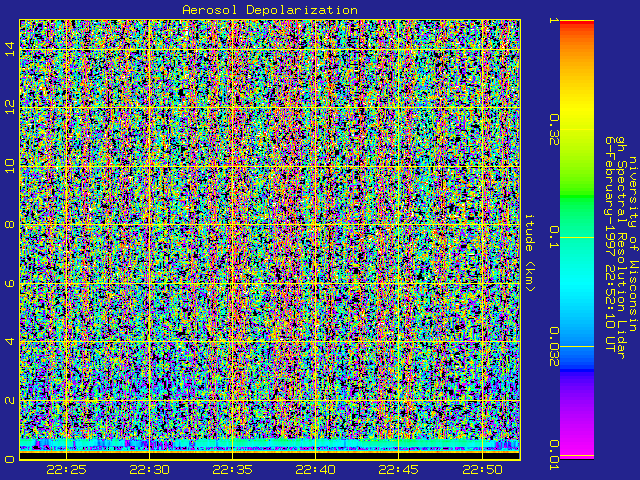The height and width of the screenshot is (480, 640).
Task: Click the colorbar top value 1
Action: coord(553,20)
